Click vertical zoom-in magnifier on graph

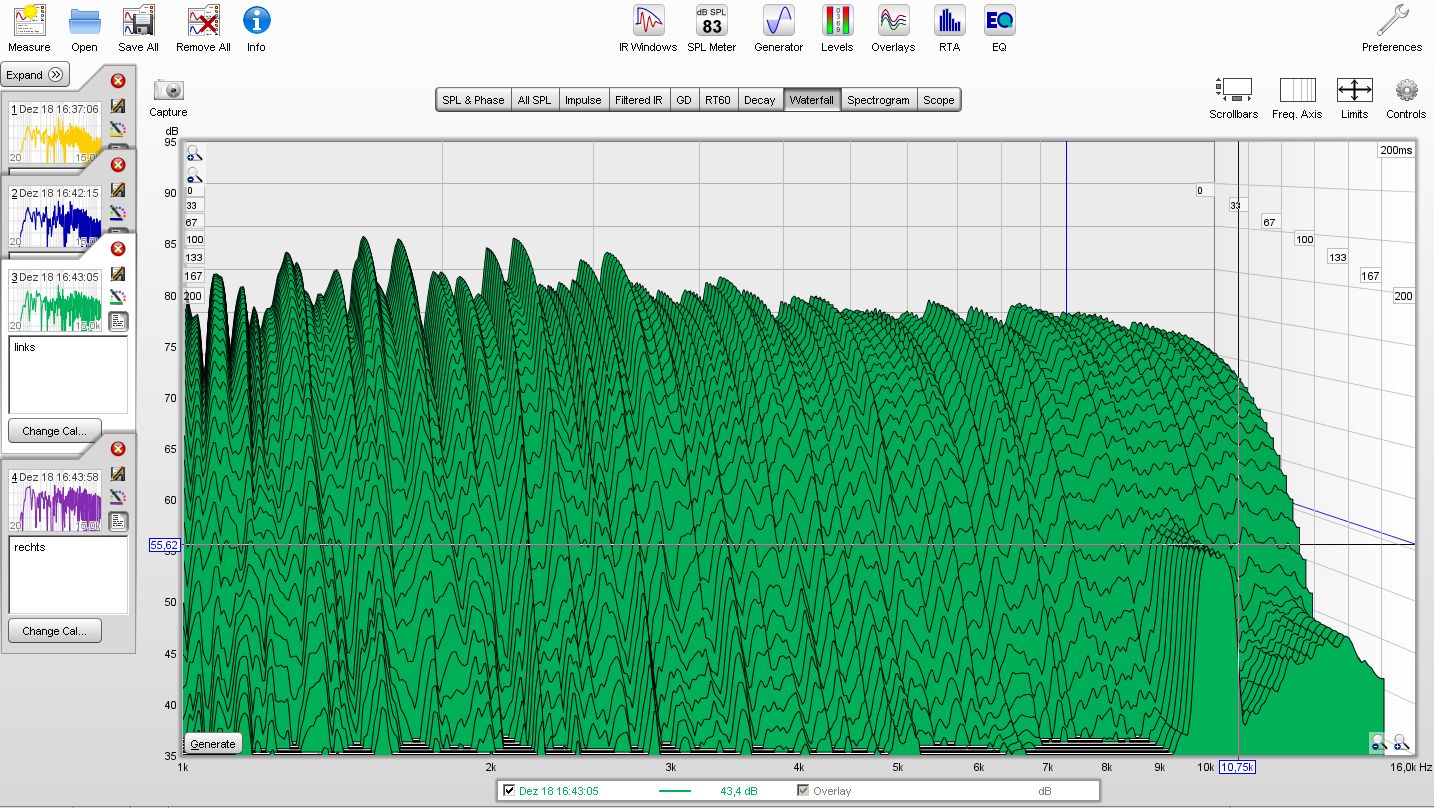(x=193, y=153)
